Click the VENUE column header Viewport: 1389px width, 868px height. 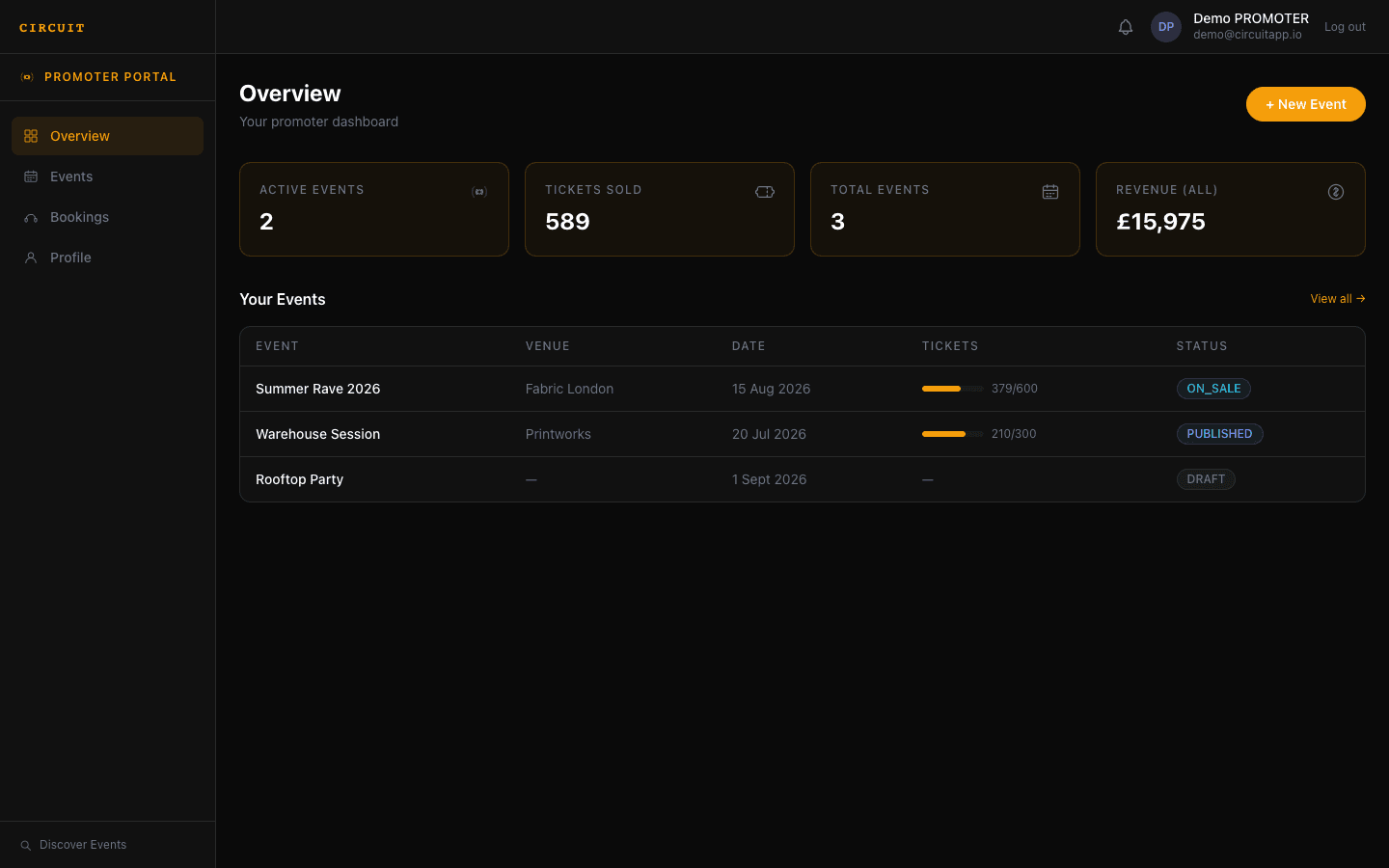548,346
